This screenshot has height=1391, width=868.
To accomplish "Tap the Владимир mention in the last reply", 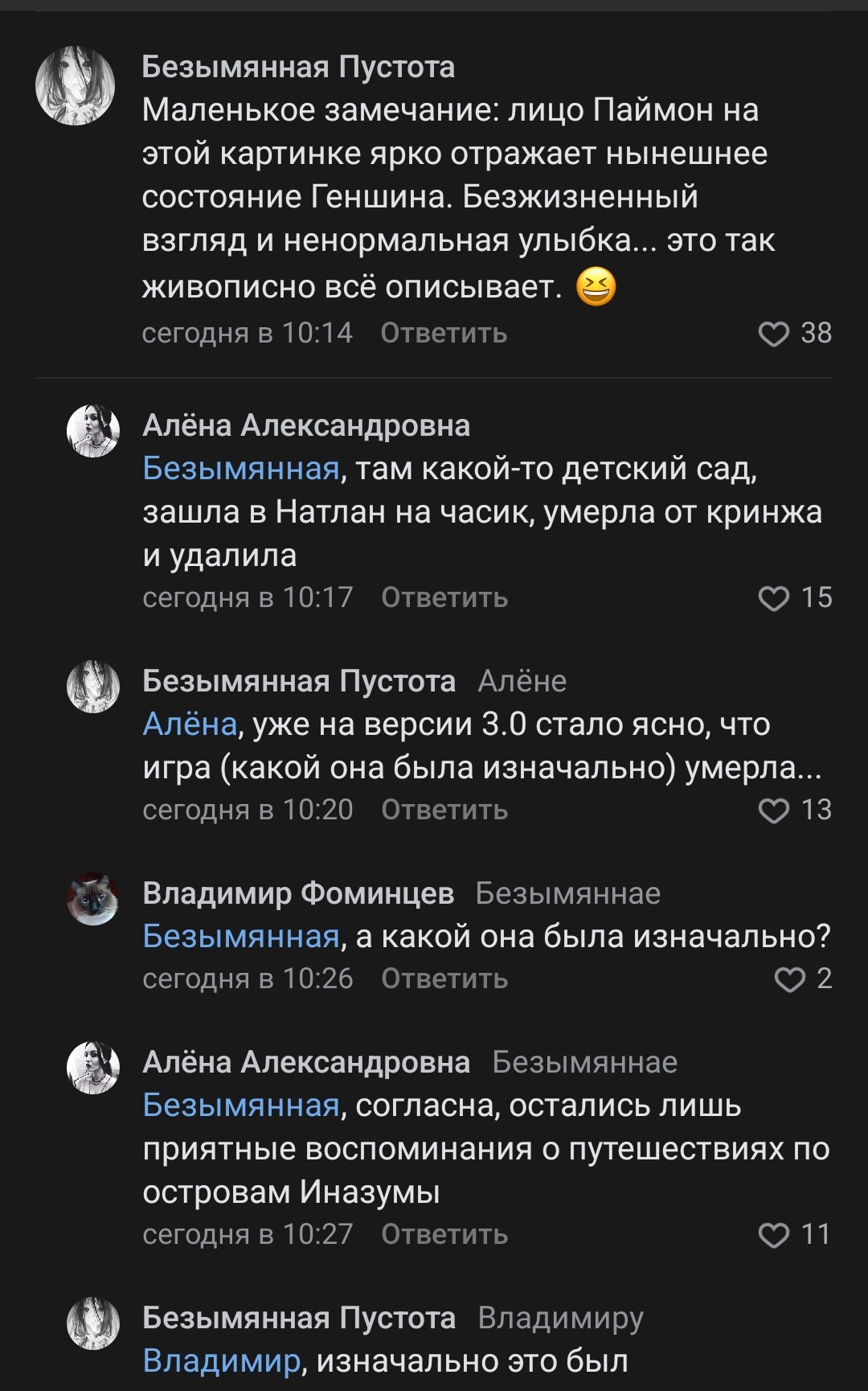I will click(222, 1361).
